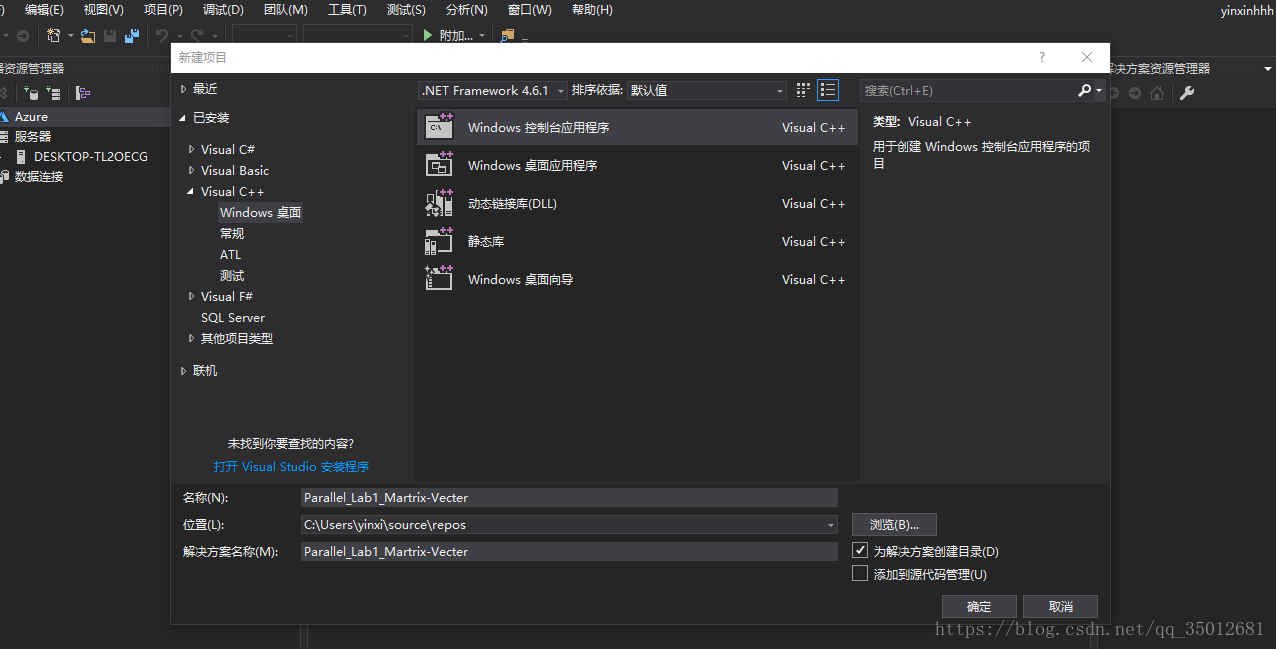Open the 分析(N) menu
Viewport: 1276px width, 649px height.
pyautogui.click(x=467, y=9)
